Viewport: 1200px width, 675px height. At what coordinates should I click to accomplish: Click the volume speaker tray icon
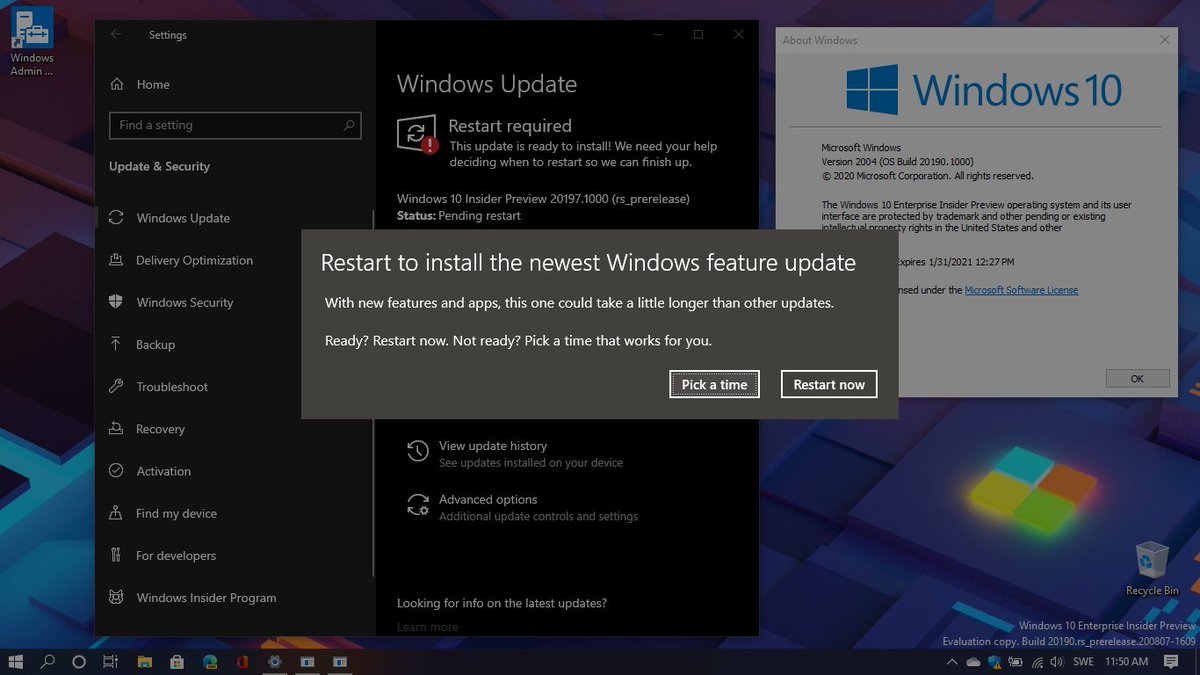click(x=1058, y=662)
